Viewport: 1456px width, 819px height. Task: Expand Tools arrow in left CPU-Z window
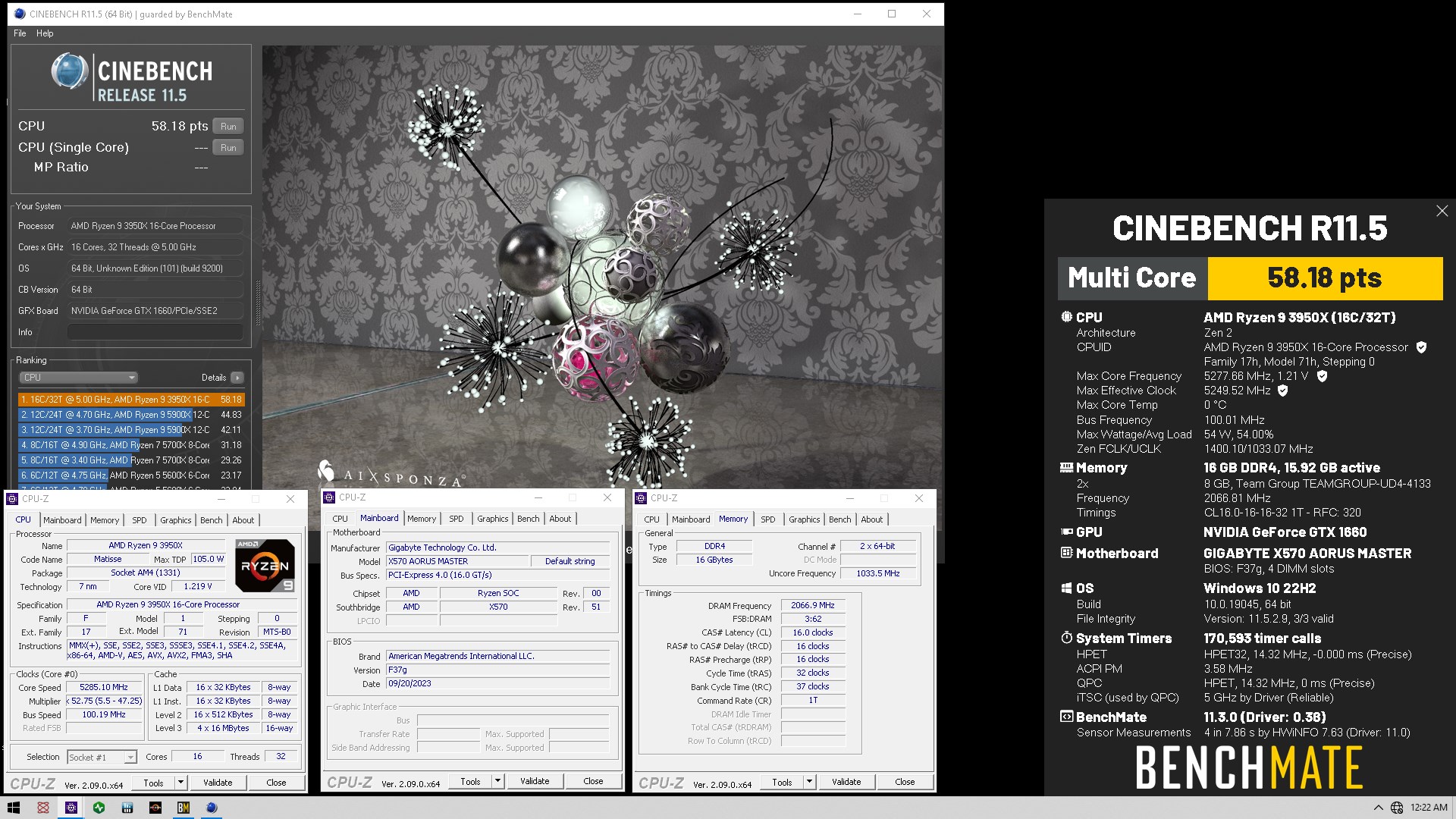click(180, 783)
